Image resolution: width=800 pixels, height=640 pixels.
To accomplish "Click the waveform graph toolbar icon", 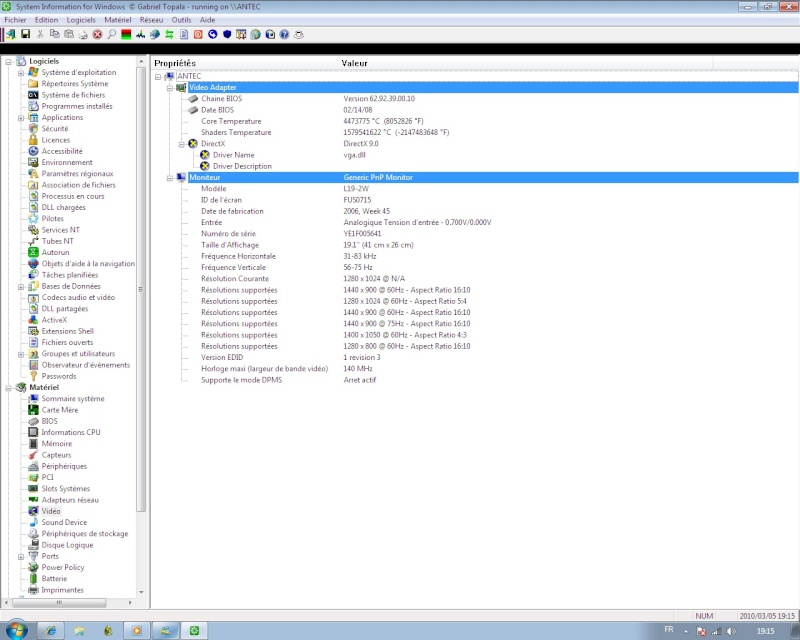I will click(x=140, y=34).
